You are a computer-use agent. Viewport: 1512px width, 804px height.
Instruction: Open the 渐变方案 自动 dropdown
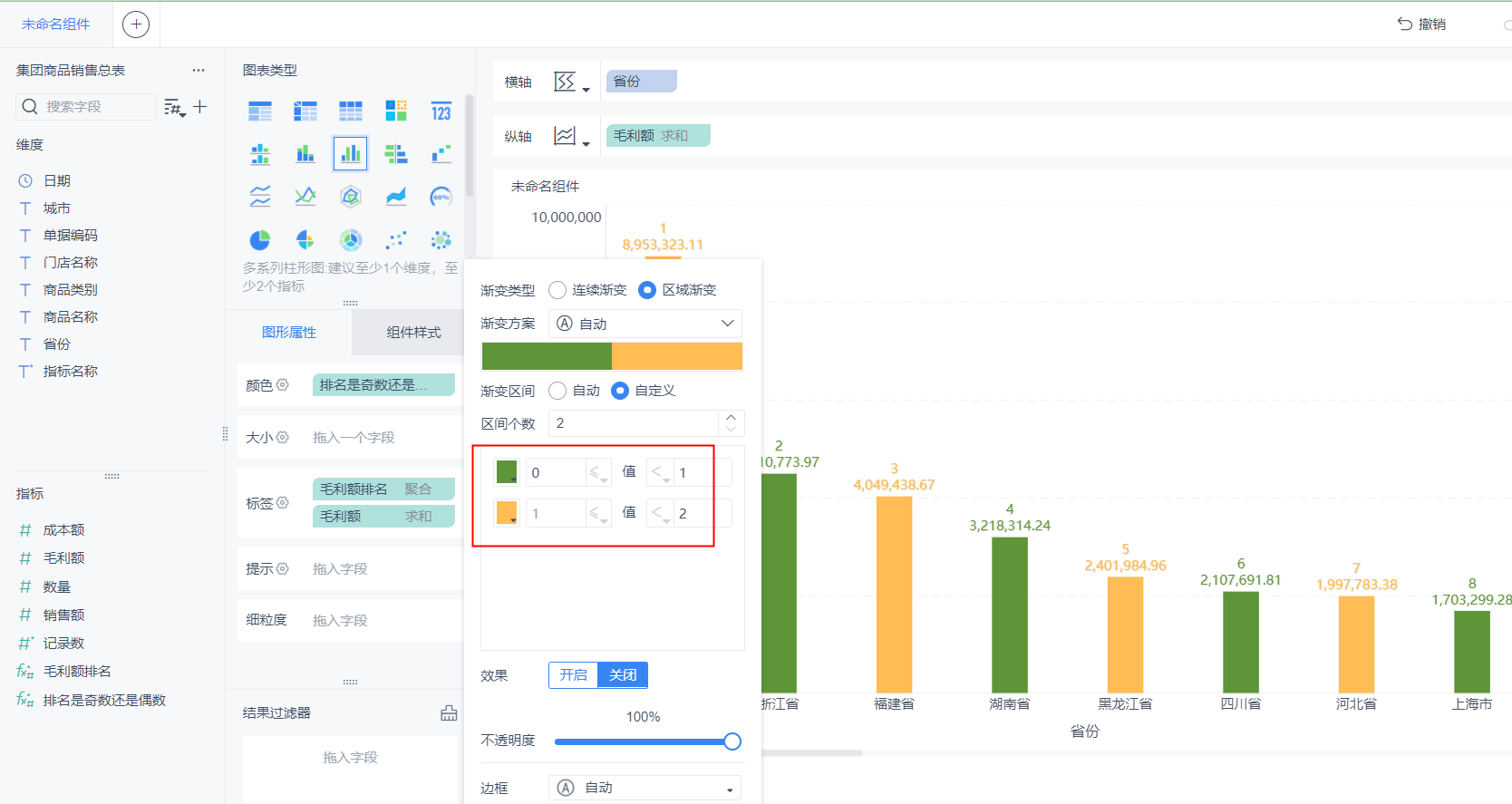[645, 324]
